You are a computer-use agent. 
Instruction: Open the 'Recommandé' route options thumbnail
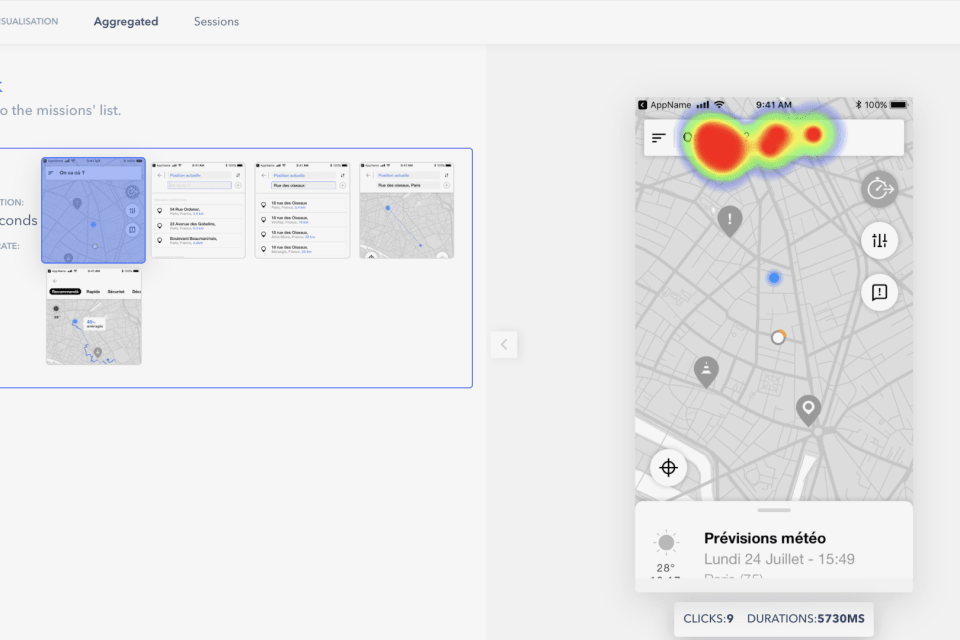coord(93,316)
